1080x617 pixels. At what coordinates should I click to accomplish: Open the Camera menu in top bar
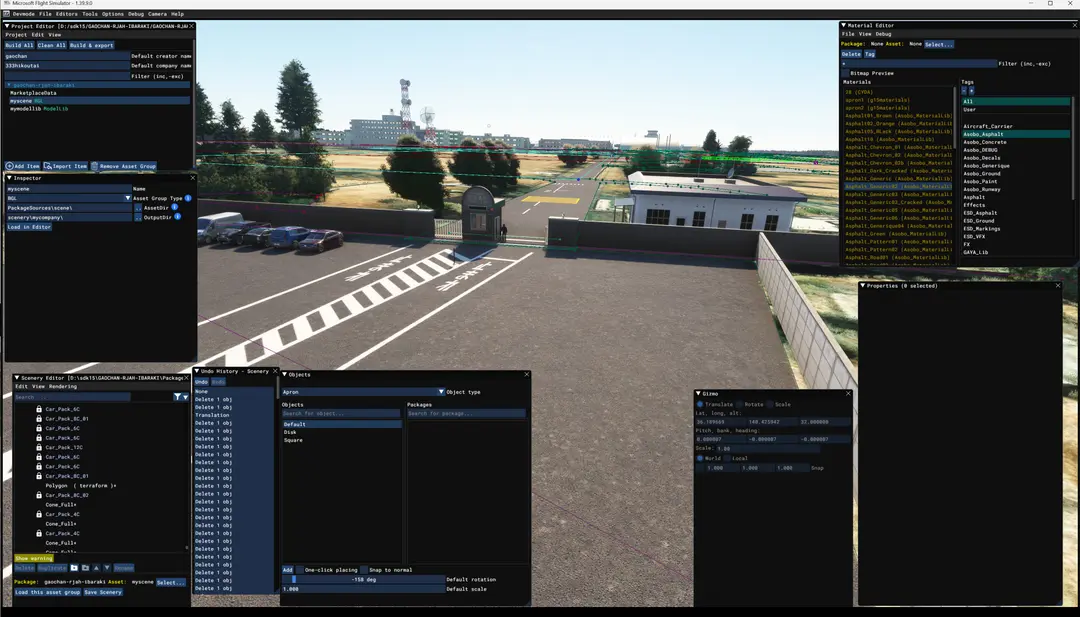[157, 14]
